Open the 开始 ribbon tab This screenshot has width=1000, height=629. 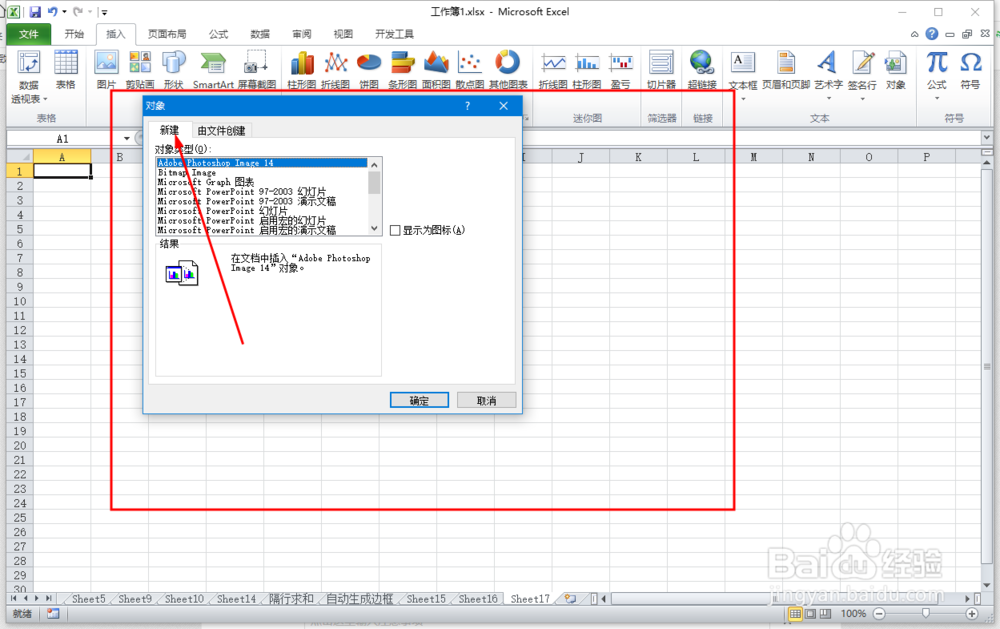point(74,34)
